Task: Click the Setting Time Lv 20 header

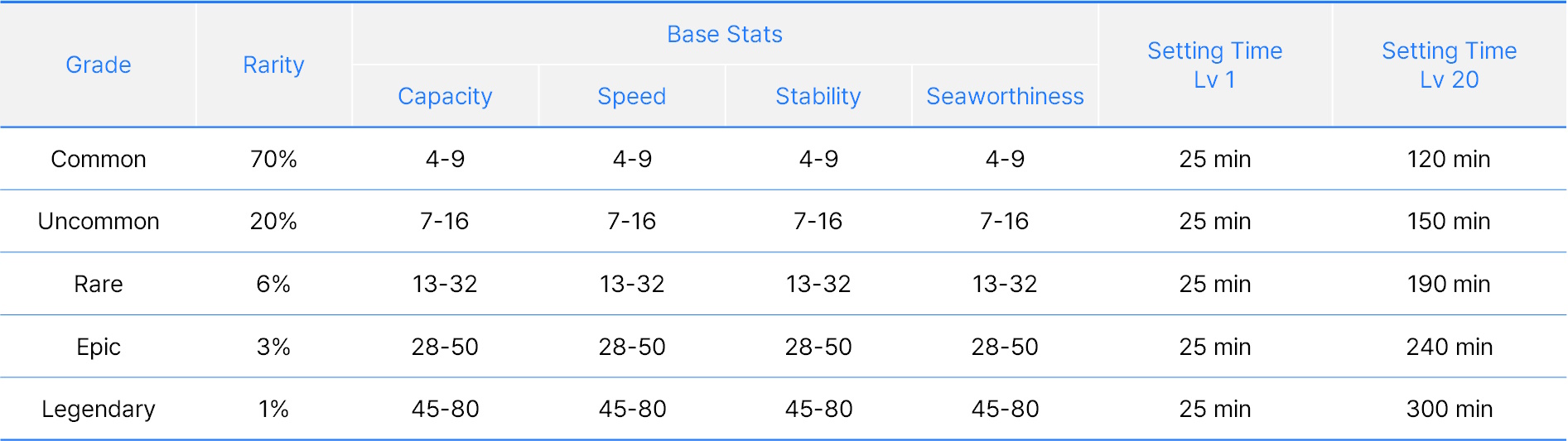Action: coord(1449,65)
